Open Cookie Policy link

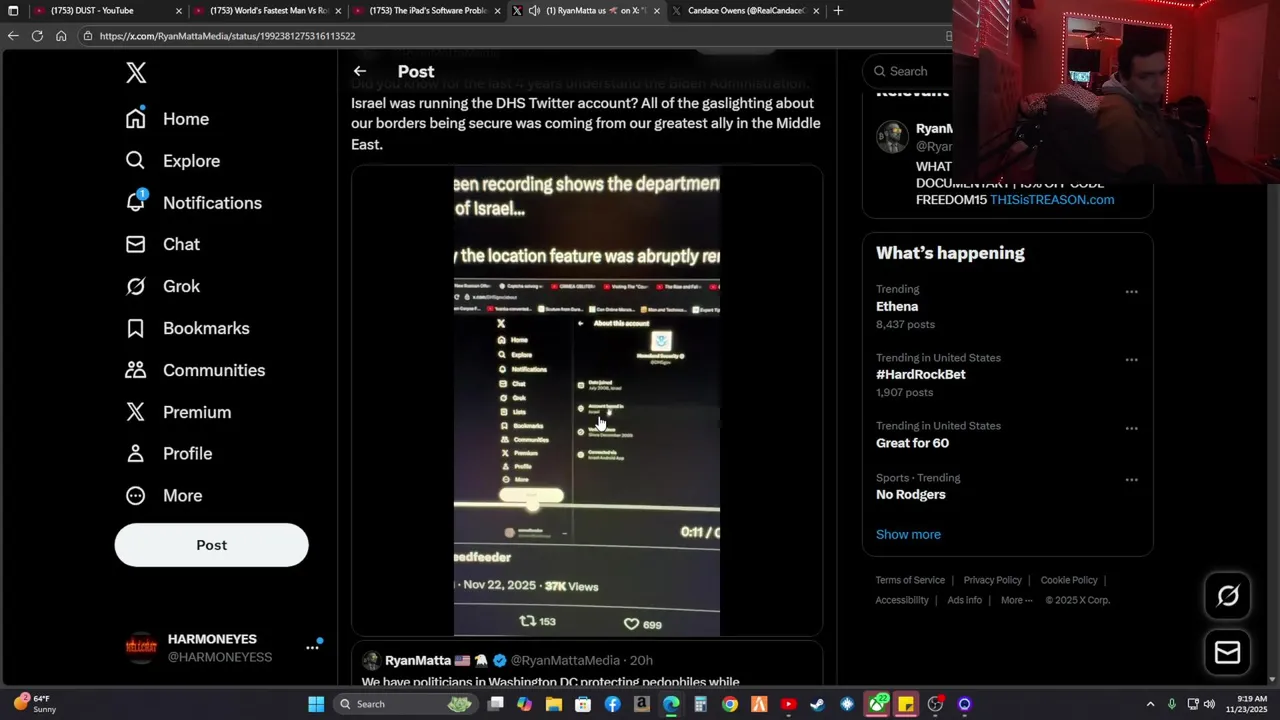coord(1069,580)
